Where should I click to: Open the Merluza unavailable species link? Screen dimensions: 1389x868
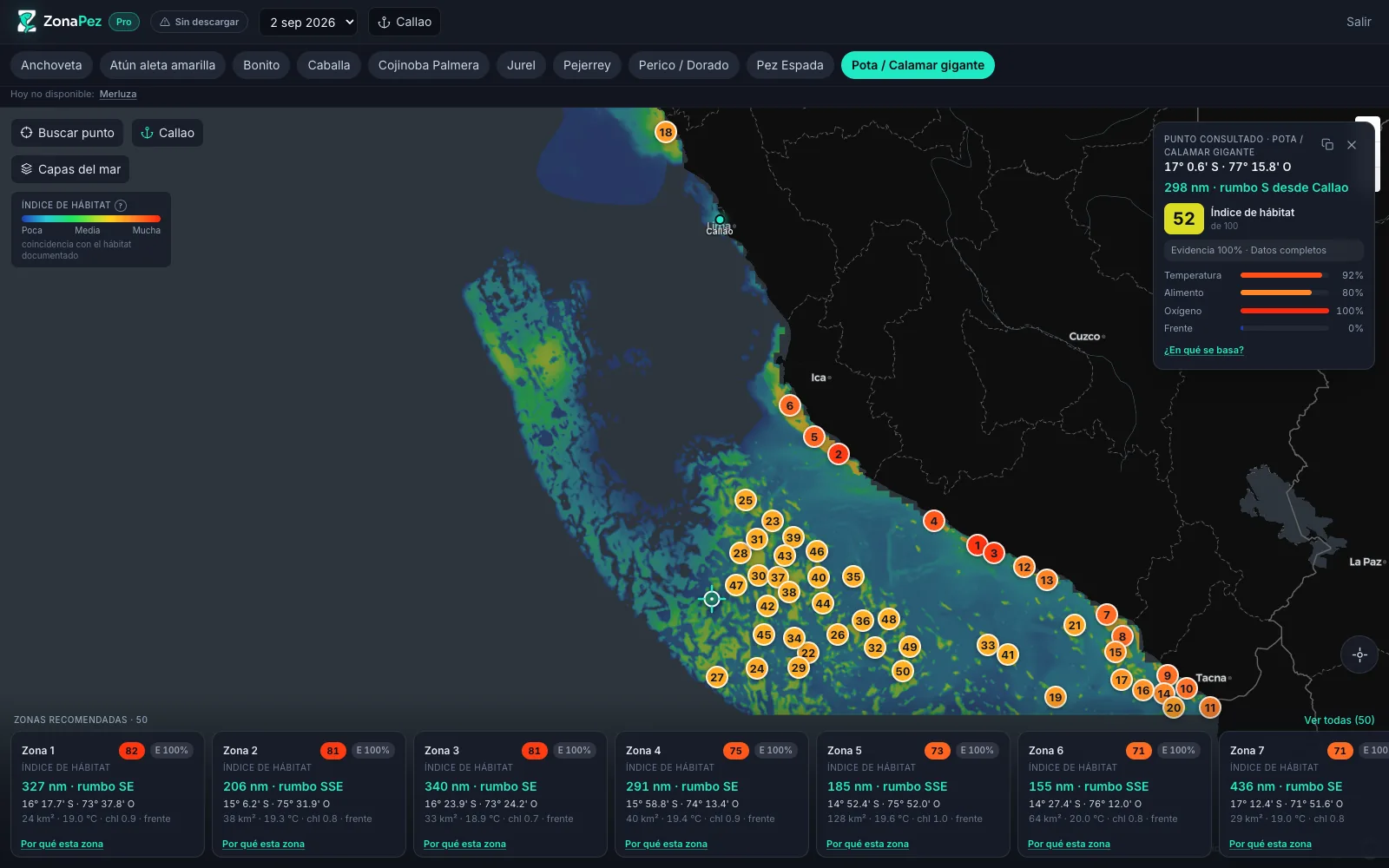(x=118, y=94)
